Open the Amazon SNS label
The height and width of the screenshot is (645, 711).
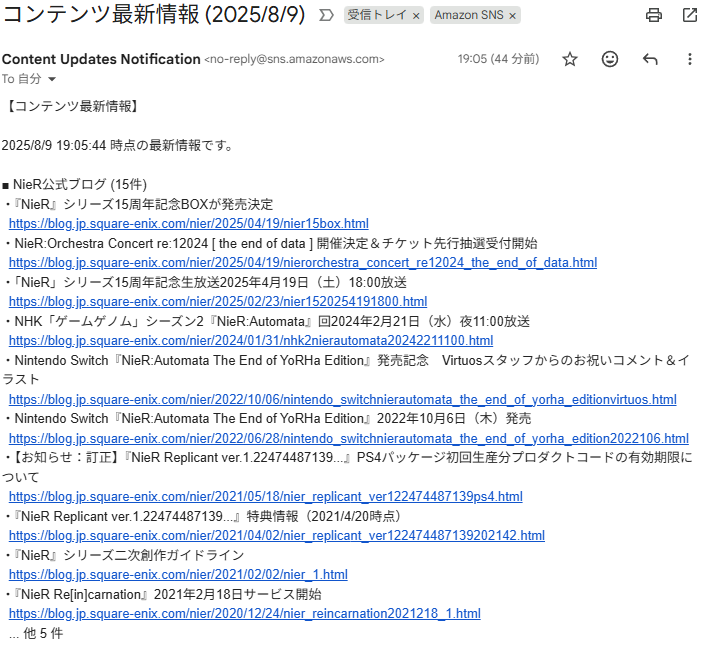pyautogui.click(x=469, y=15)
